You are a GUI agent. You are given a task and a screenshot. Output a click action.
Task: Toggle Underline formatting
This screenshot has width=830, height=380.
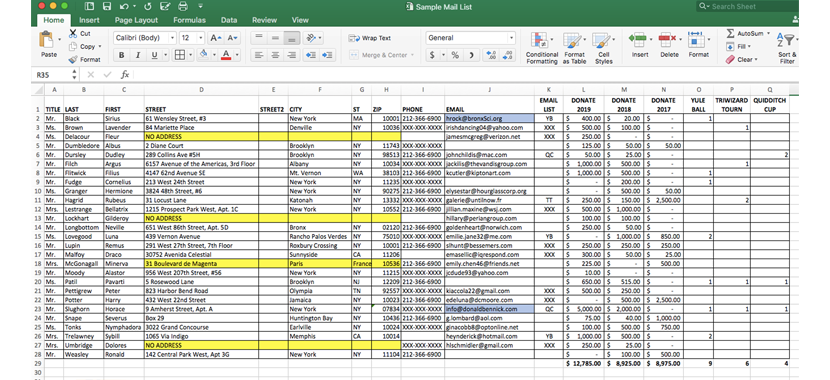click(x=154, y=55)
